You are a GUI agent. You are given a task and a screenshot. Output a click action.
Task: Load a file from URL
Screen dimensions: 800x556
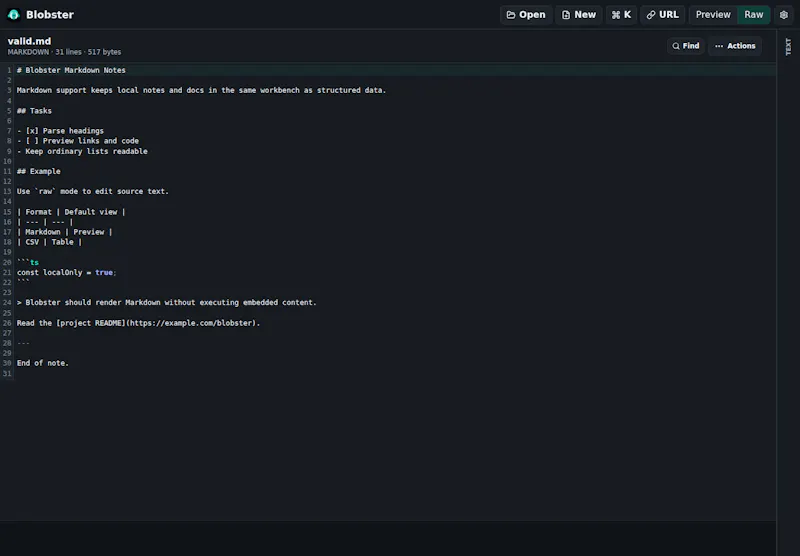point(662,15)
